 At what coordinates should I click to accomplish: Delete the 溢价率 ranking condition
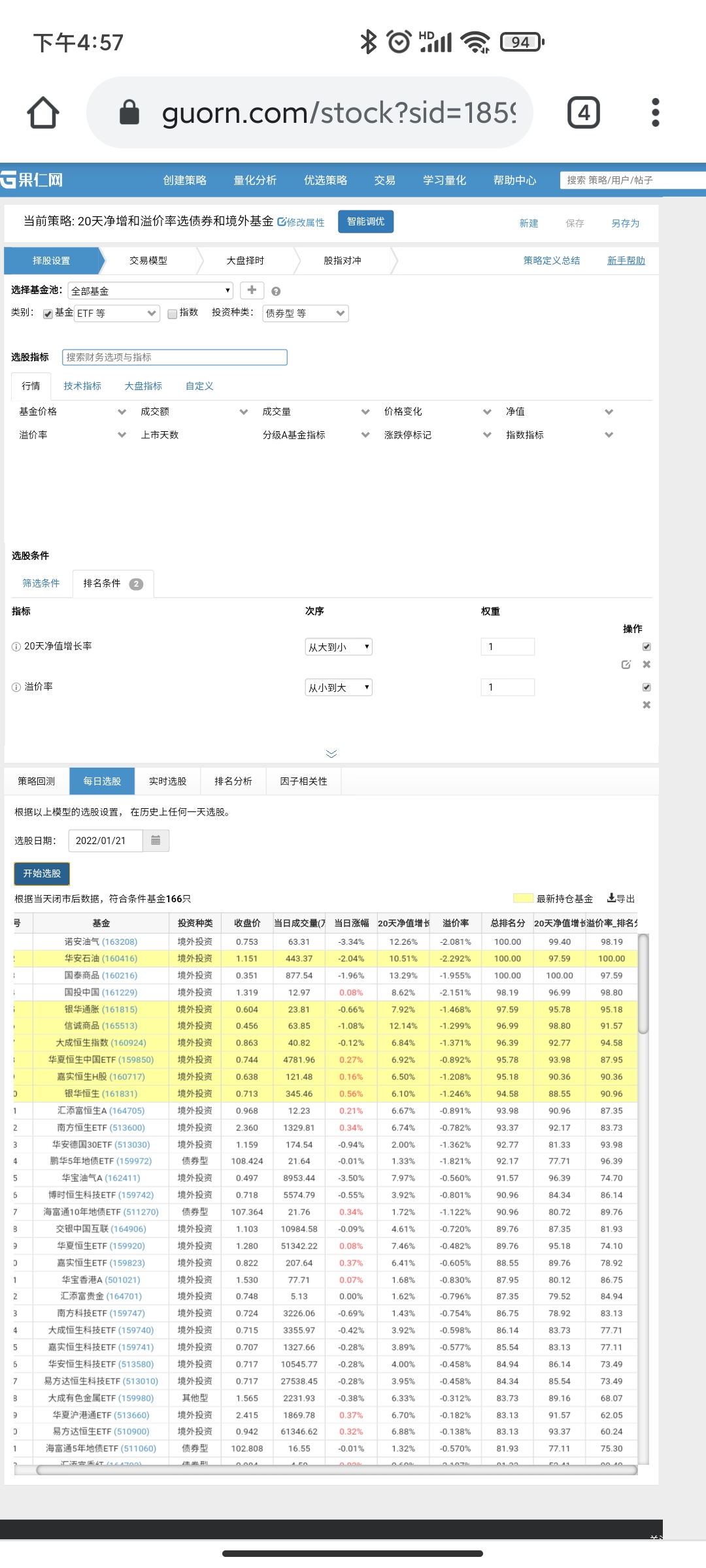647,705
